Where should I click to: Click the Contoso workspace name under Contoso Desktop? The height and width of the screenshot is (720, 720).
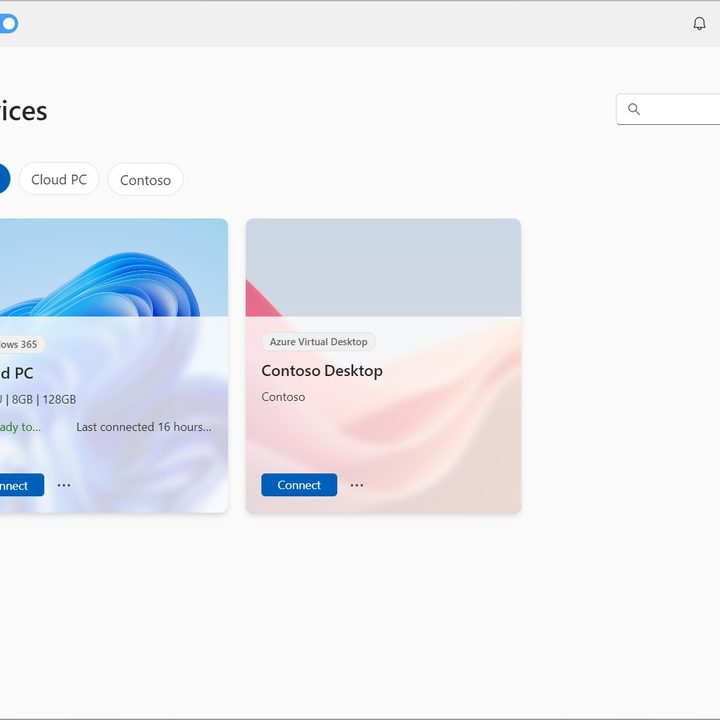[283, 397]
